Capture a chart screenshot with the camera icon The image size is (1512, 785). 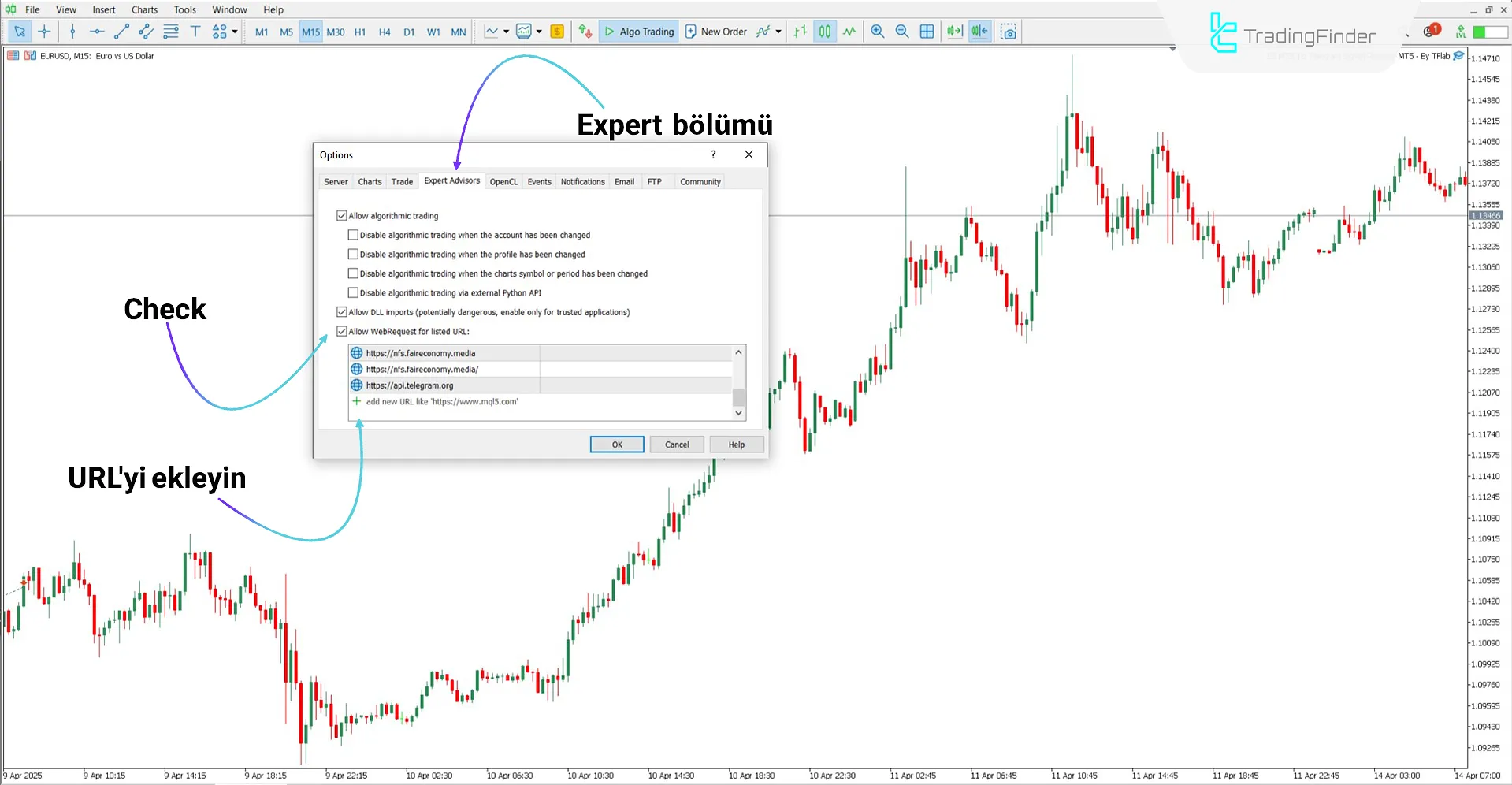click(1009, 32)
